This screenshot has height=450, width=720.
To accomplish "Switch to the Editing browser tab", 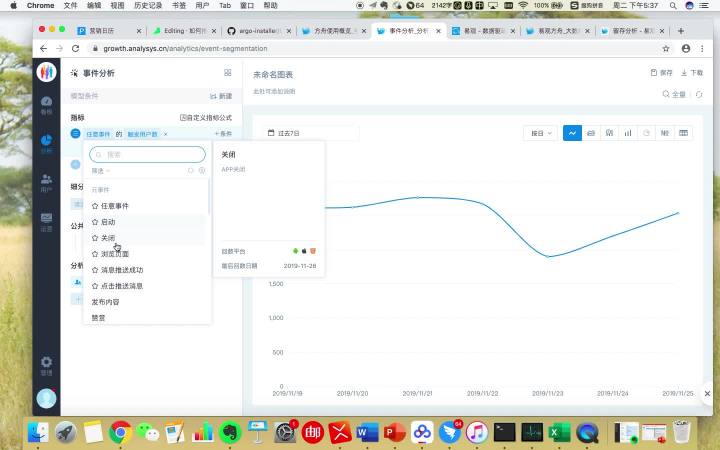I will (186, 31).
